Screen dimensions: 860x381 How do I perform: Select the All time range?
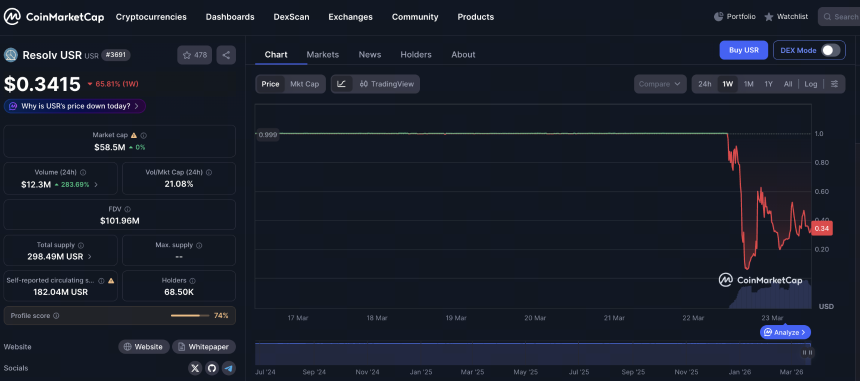click(x=788, y=84)
